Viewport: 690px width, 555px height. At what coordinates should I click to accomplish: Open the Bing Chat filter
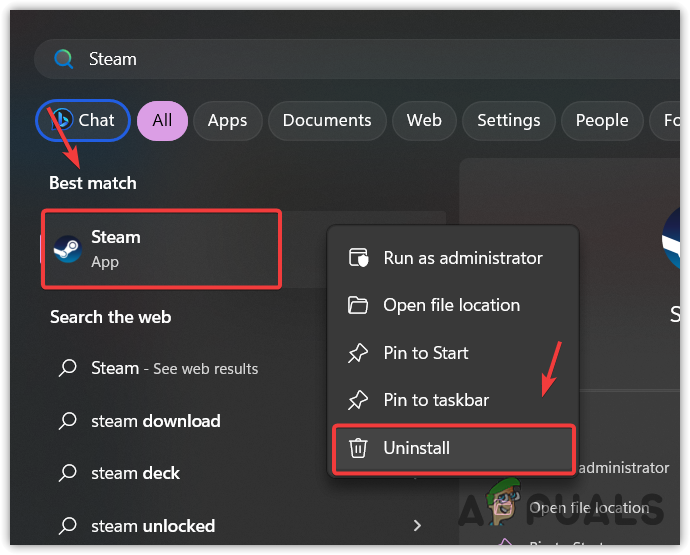[83, 120]
